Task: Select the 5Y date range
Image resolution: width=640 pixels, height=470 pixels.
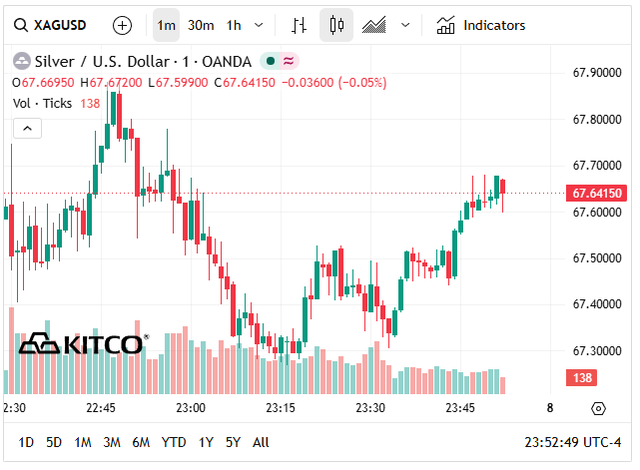Action: pos(233,442)
